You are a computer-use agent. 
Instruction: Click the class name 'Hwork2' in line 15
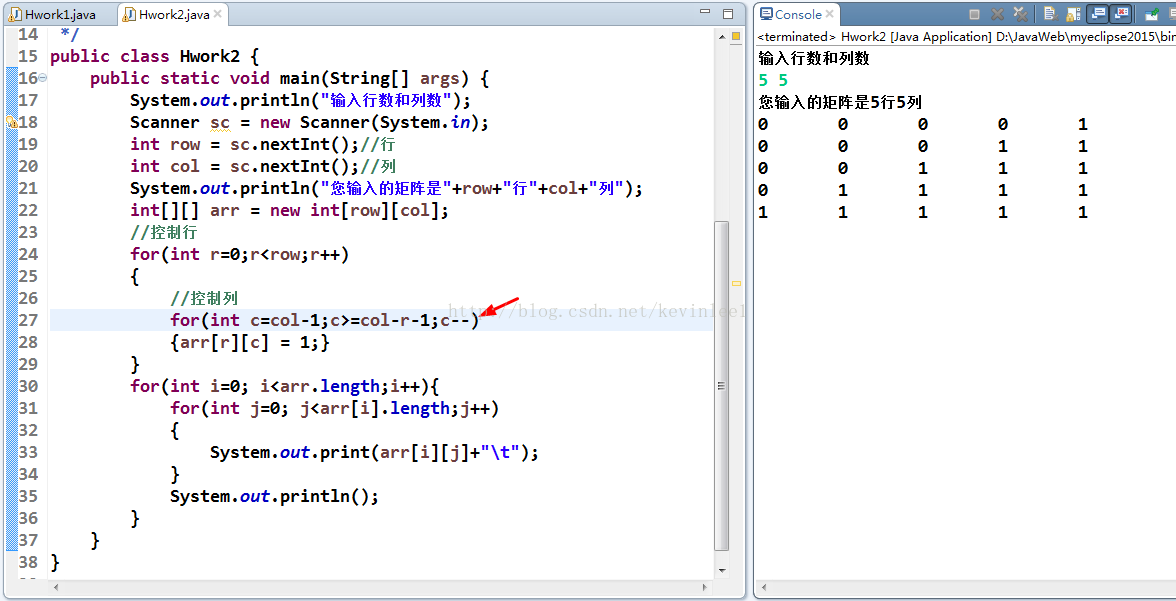click(x=209, y=56)
